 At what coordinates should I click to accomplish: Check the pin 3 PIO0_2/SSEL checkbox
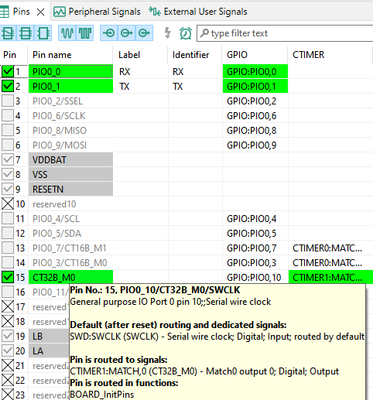[x=7, y=101]
